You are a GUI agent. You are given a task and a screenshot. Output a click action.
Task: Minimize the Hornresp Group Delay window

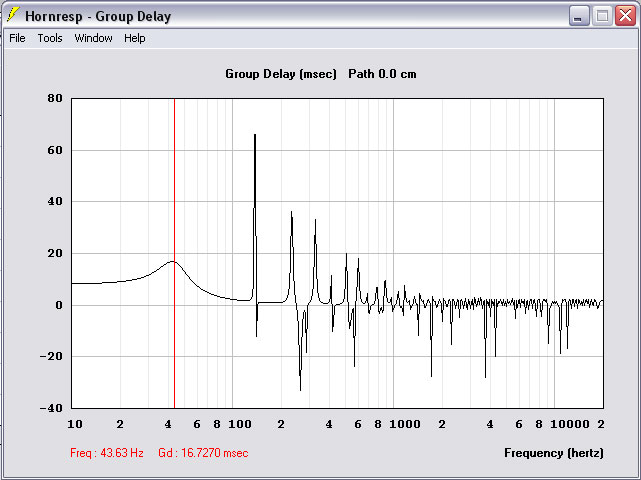579,16
